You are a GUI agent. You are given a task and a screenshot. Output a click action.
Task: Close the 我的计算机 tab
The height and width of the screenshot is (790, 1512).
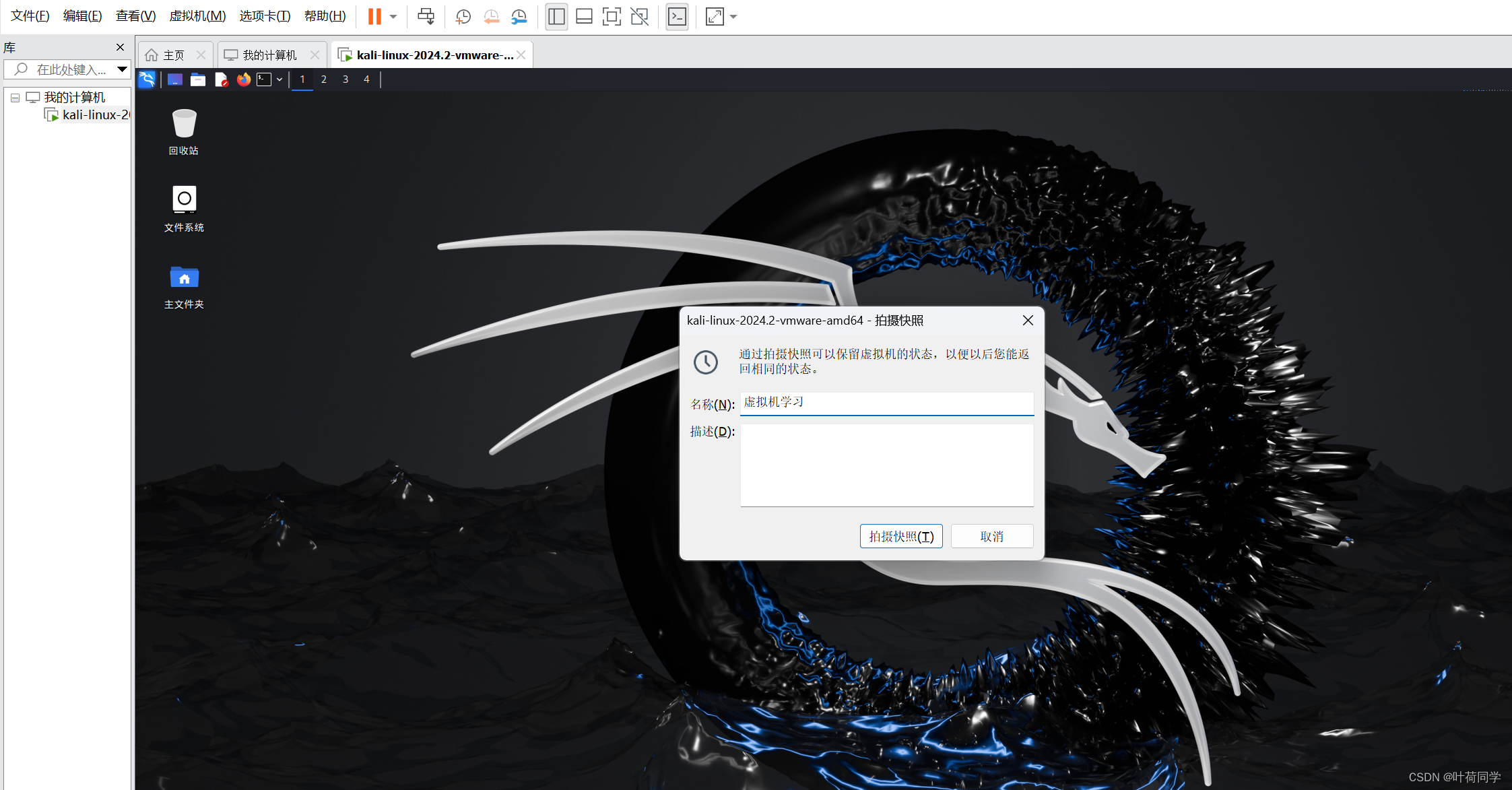[315, 55]
